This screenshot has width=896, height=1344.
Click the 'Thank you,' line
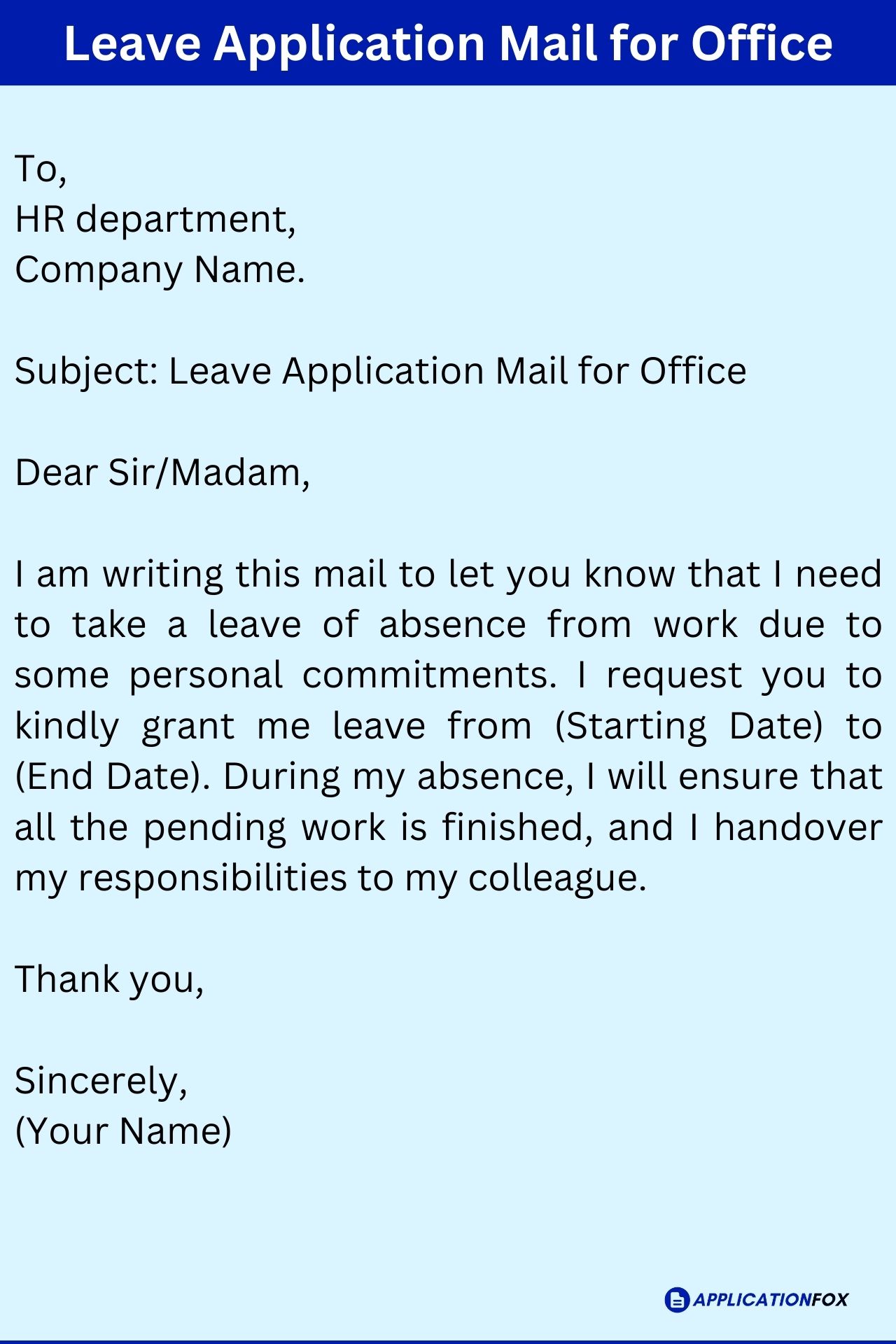point(109,979)
